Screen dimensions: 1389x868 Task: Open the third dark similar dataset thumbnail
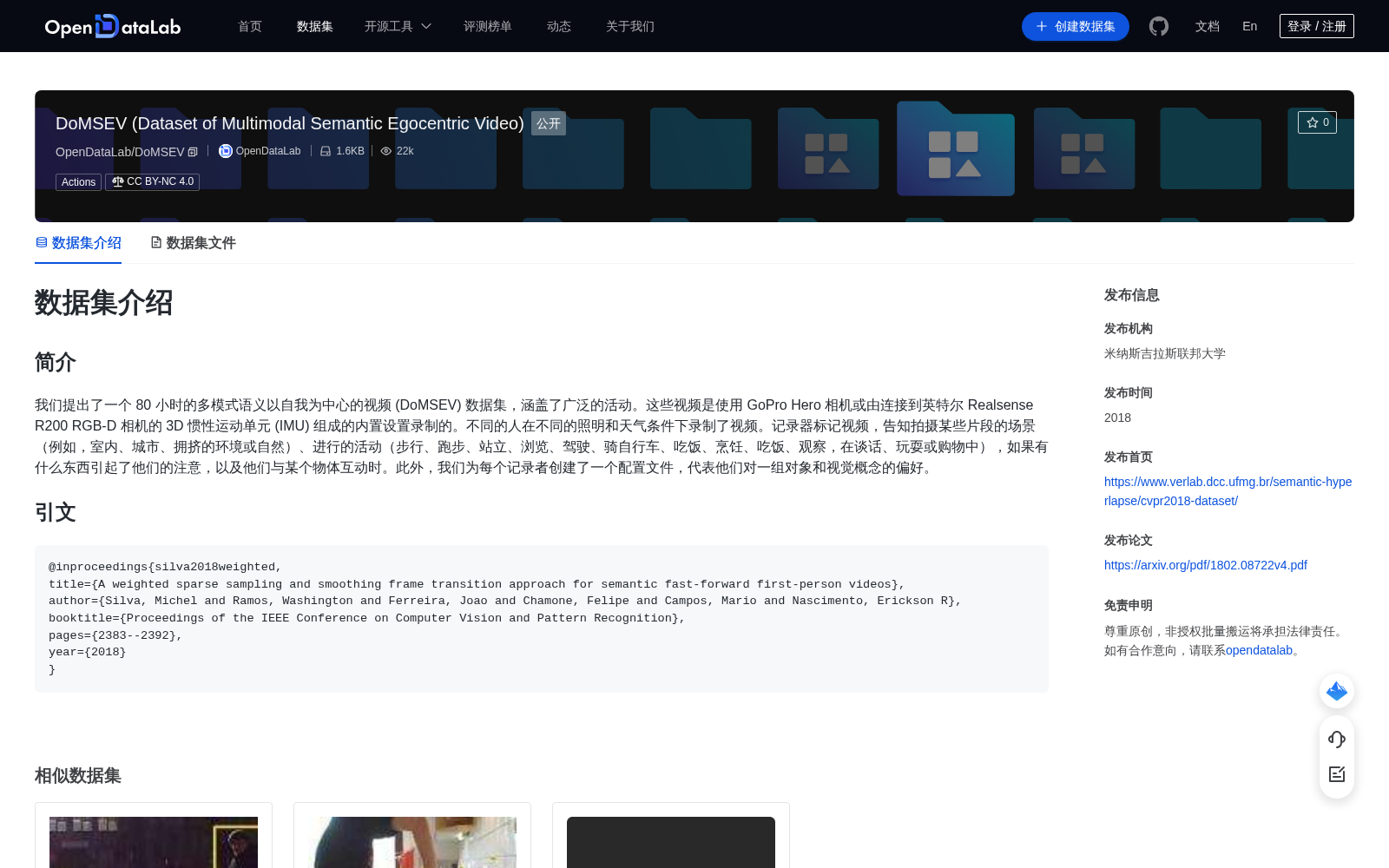pos(671,842)
